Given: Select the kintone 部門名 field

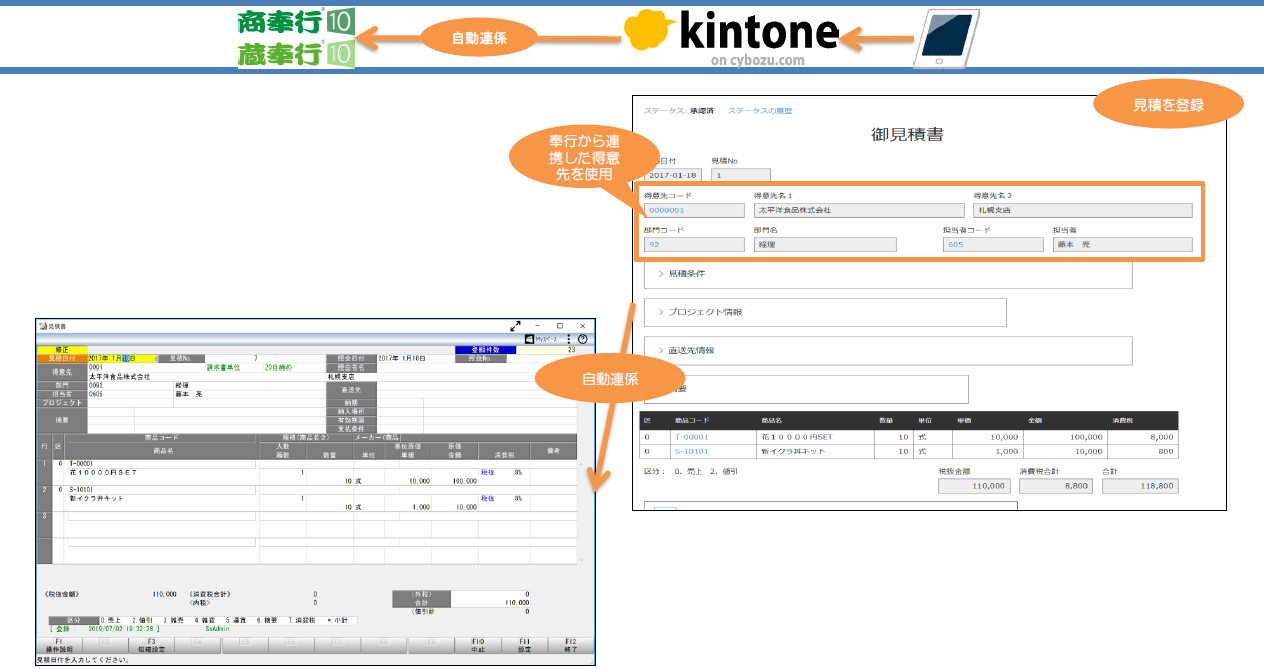Looking at the screenshot, I should (825, 244).
